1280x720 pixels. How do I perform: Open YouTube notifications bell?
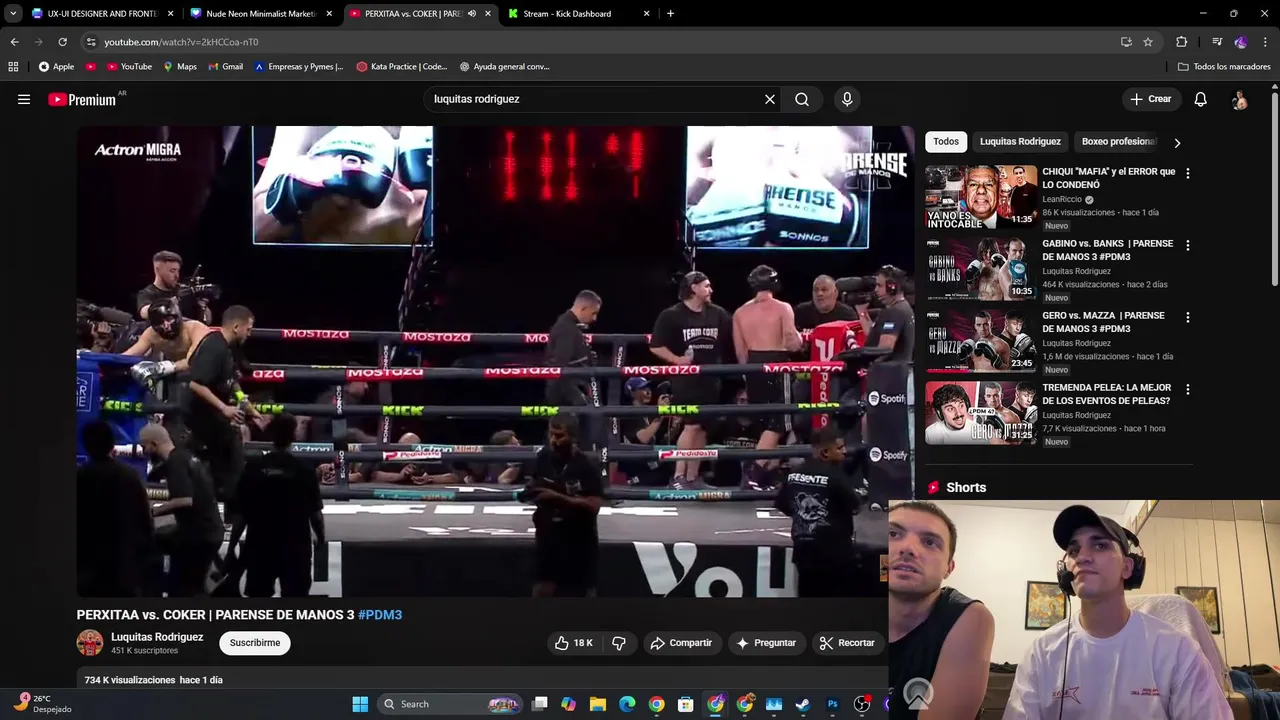[x=1201, y=99]
